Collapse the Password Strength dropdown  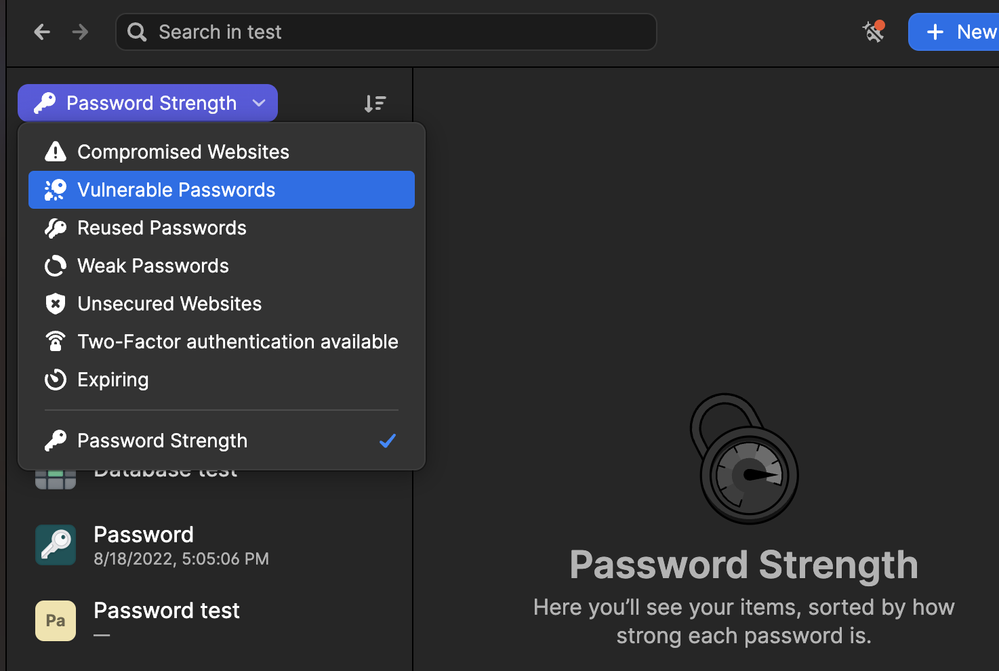(x=147, y=103)
